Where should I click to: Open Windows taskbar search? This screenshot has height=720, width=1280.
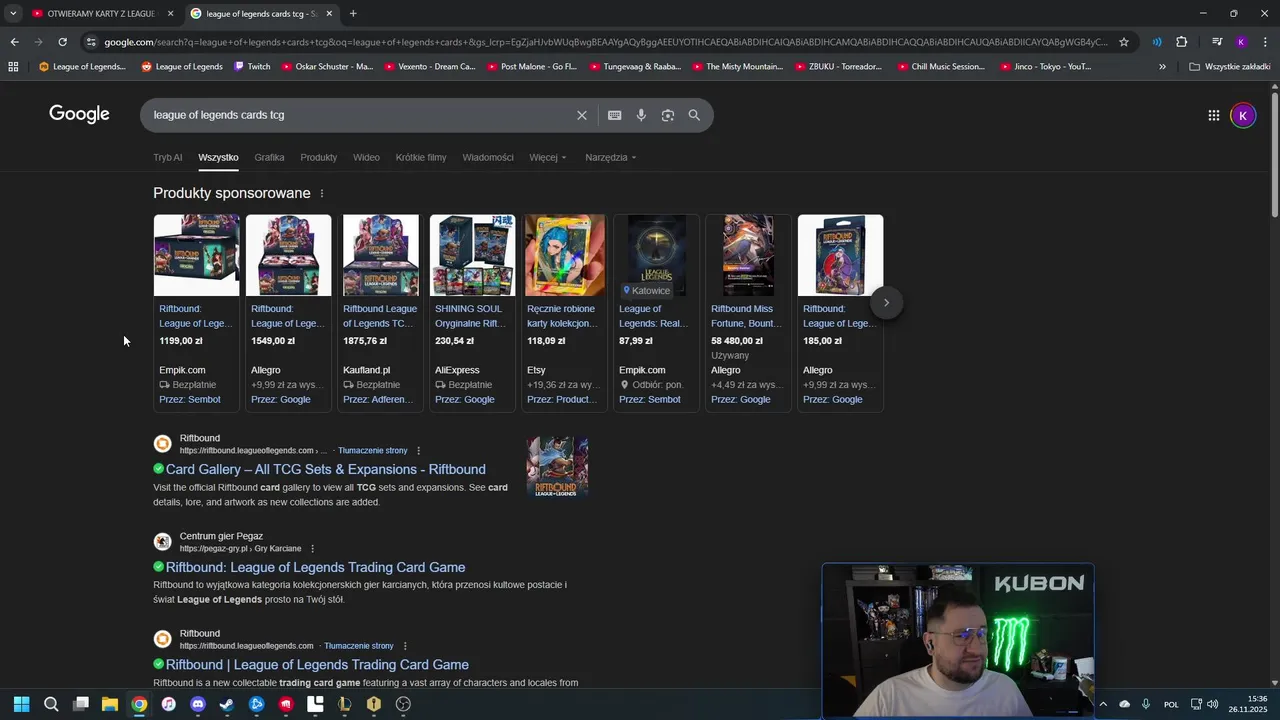pos(51,704)
